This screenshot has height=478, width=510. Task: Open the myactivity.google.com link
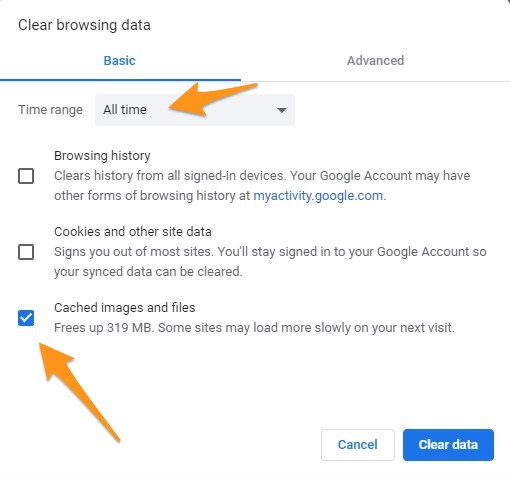[318, 196]
